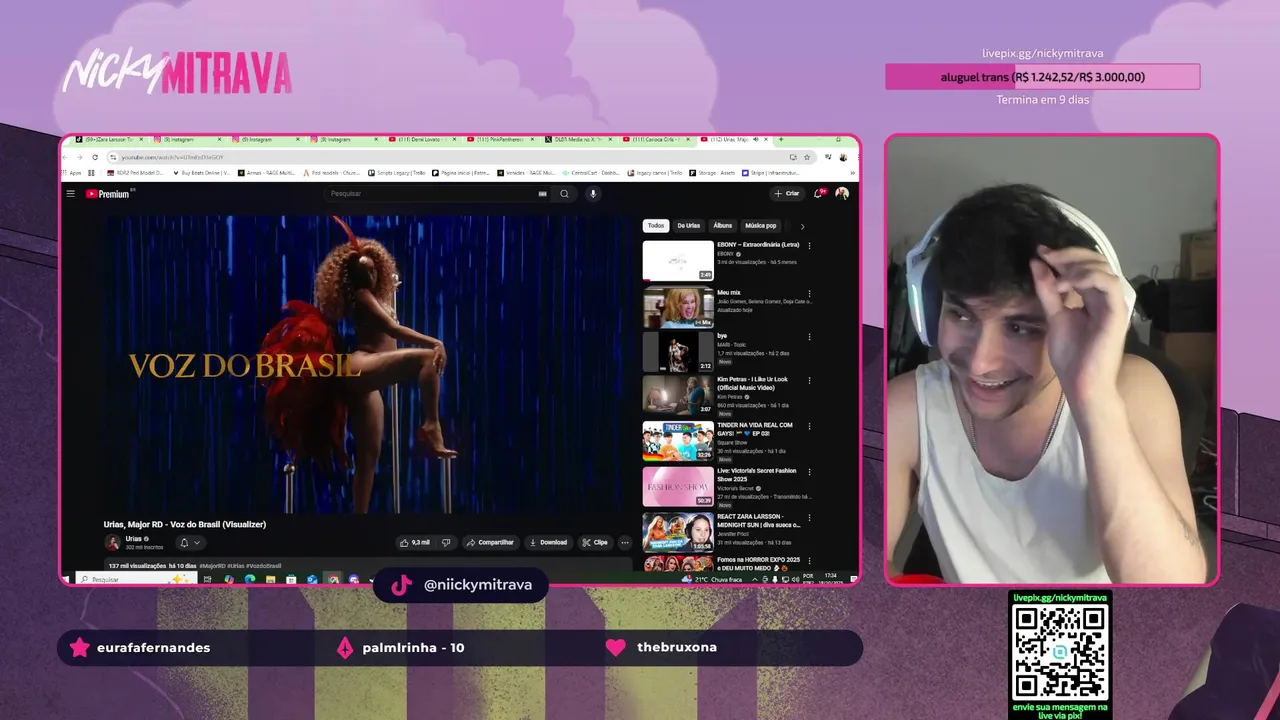Switch to the DLBR Media X tab
1280x720 pixels.
pos(577,139)
